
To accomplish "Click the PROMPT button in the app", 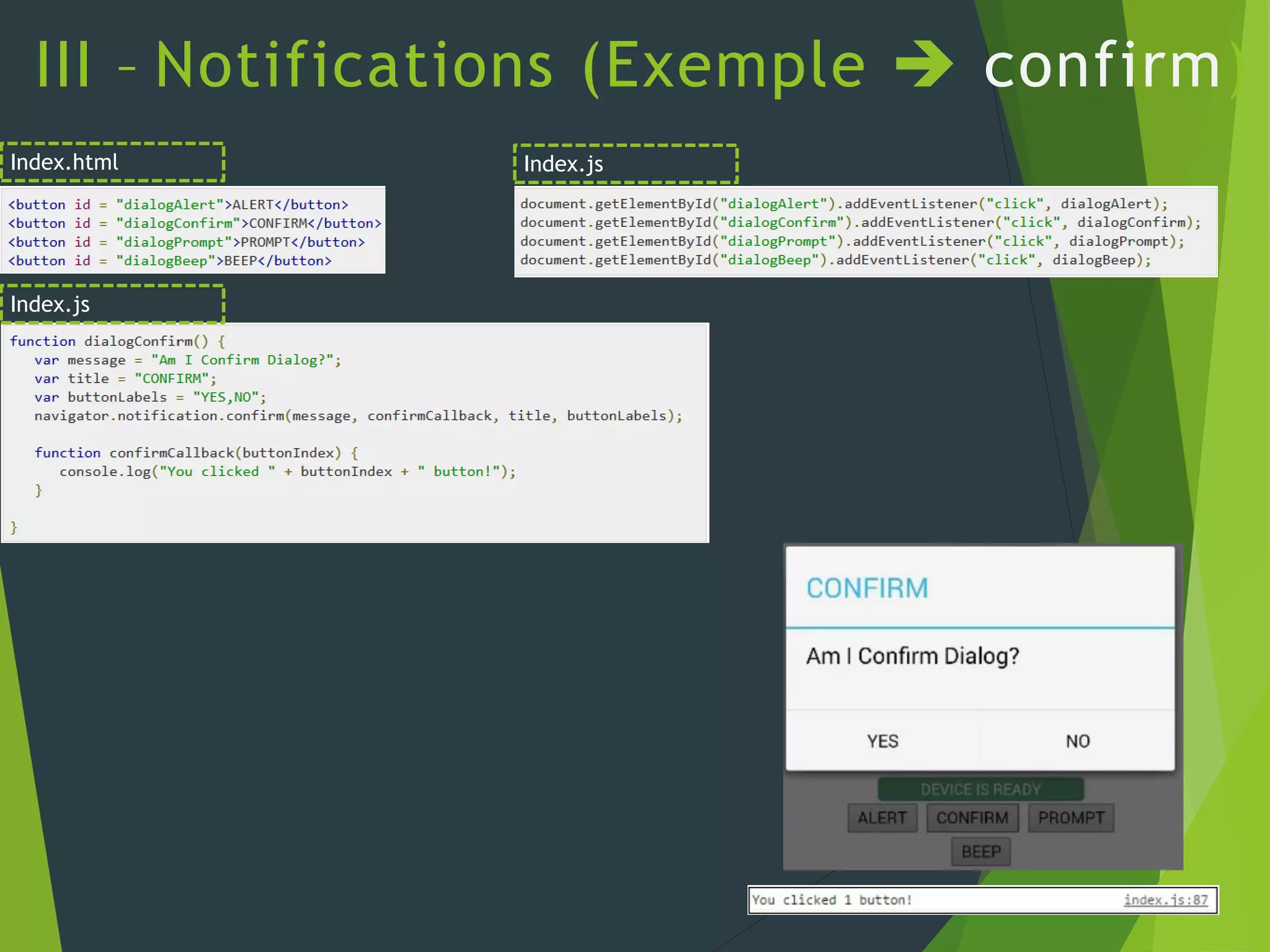I will (1071, 818).
